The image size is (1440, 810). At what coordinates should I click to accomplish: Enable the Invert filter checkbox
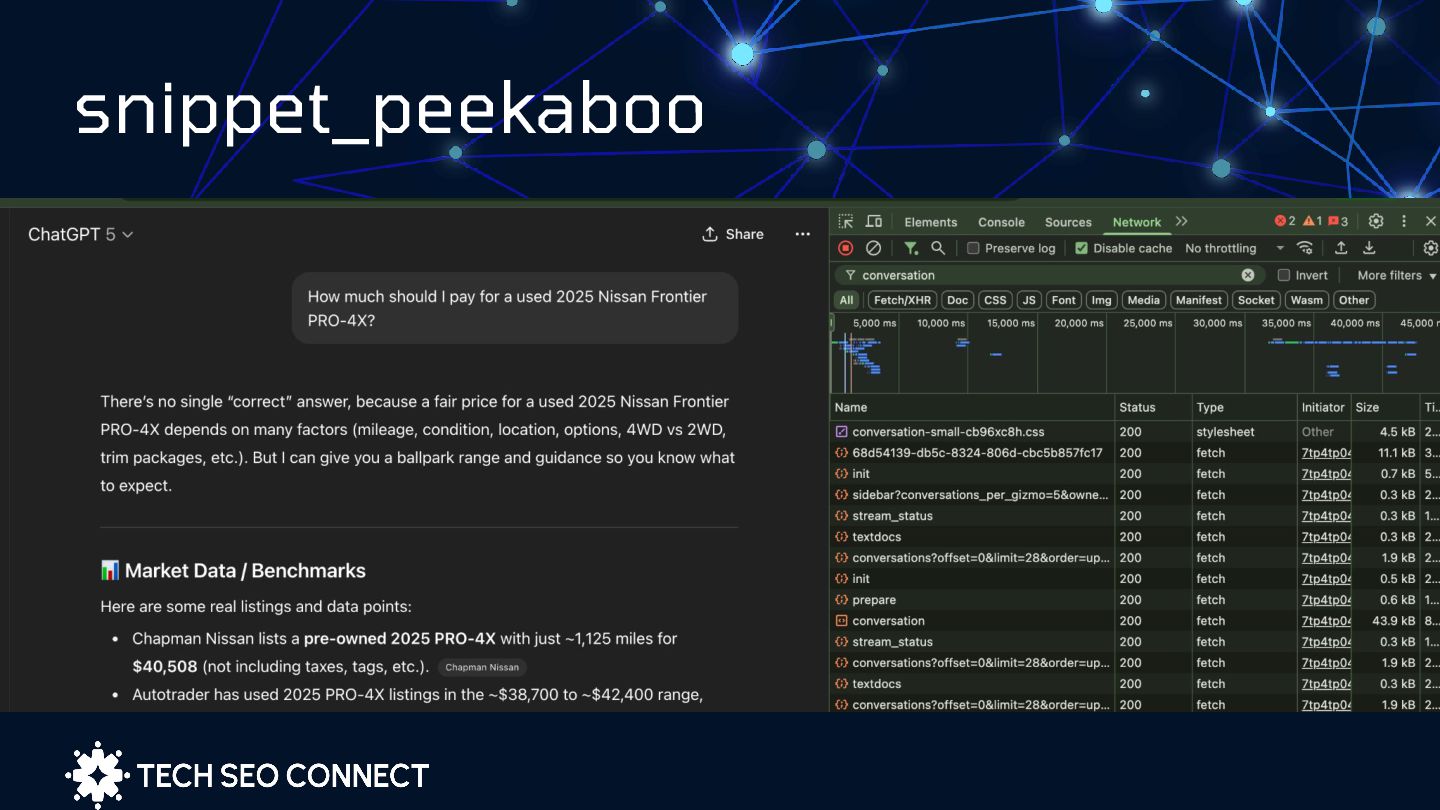point(1284,275)
